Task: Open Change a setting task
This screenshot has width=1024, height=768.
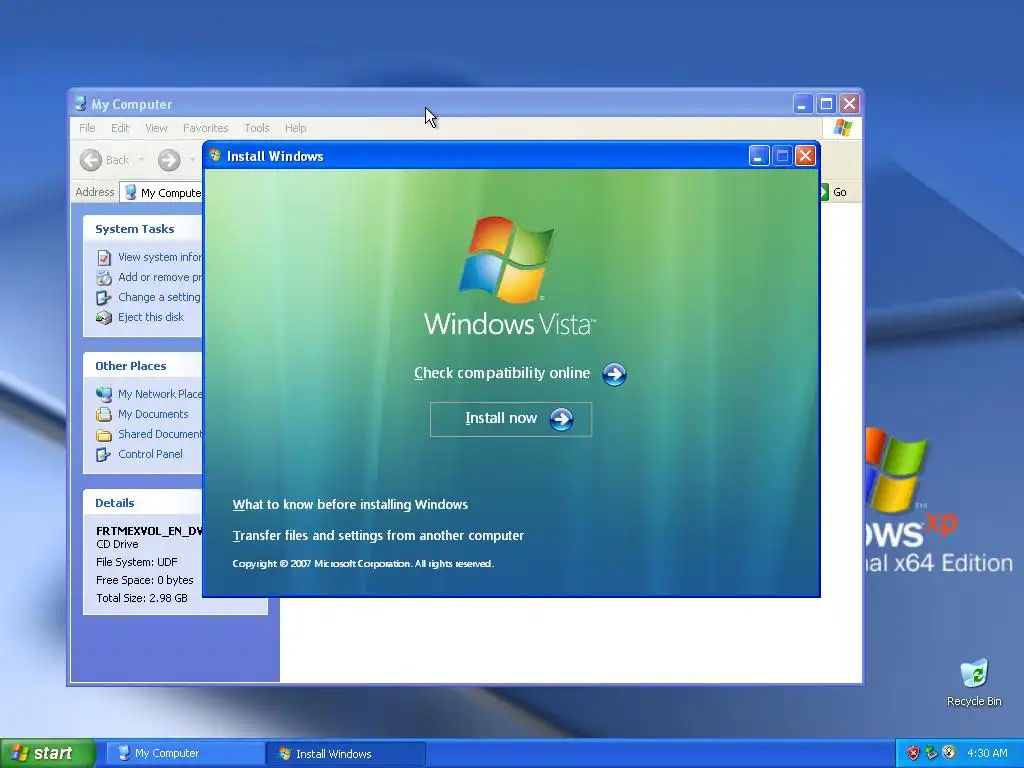Action: (x=159, y=297)
